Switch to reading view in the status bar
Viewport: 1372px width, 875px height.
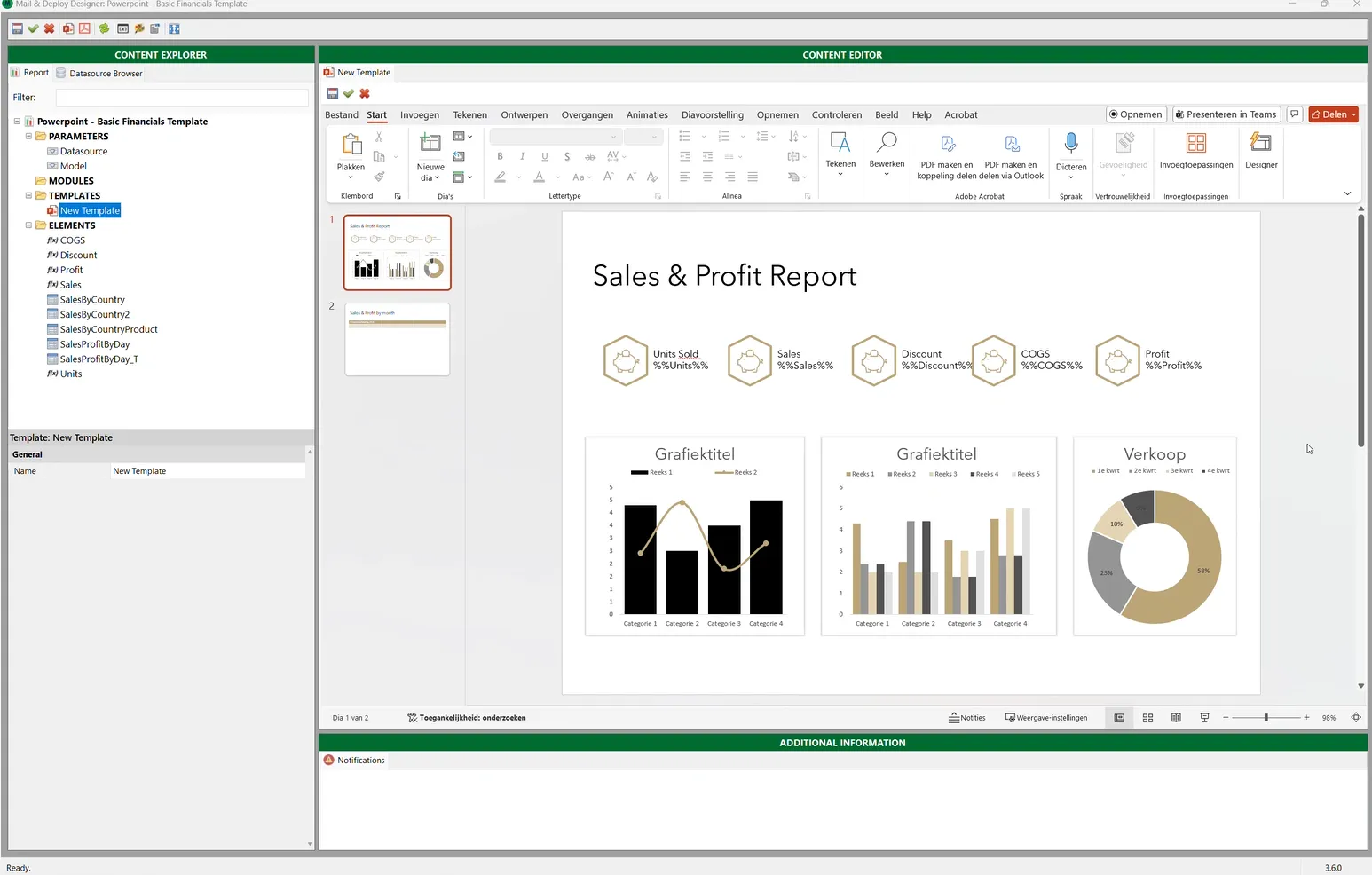click(1176, 718)
